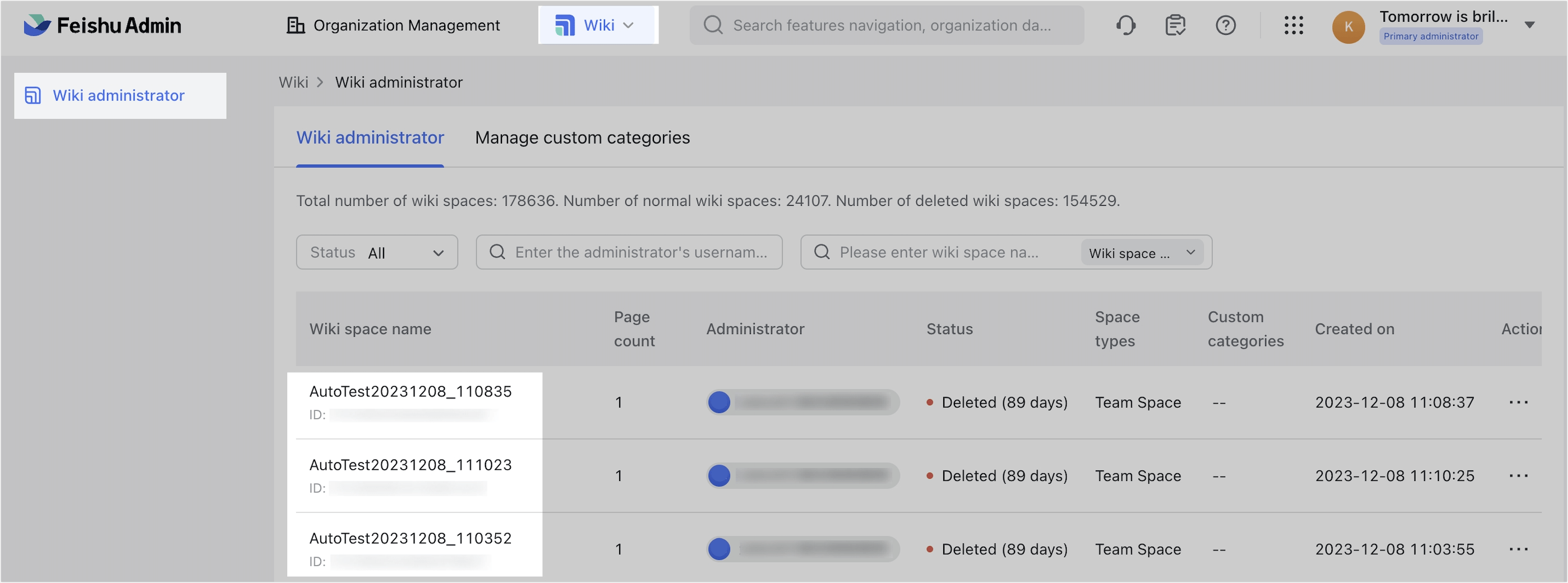The width and height of the screenshot is (1568, 583).
Task: Open Organization Management section
Action: pos(393,25)
